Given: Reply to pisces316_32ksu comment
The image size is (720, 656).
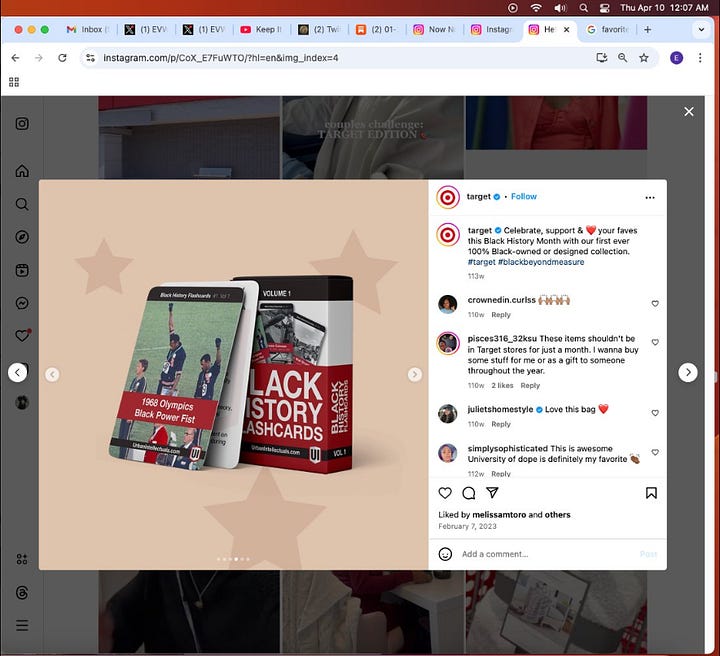Looking at the screenshot, I should click(530, 386).
